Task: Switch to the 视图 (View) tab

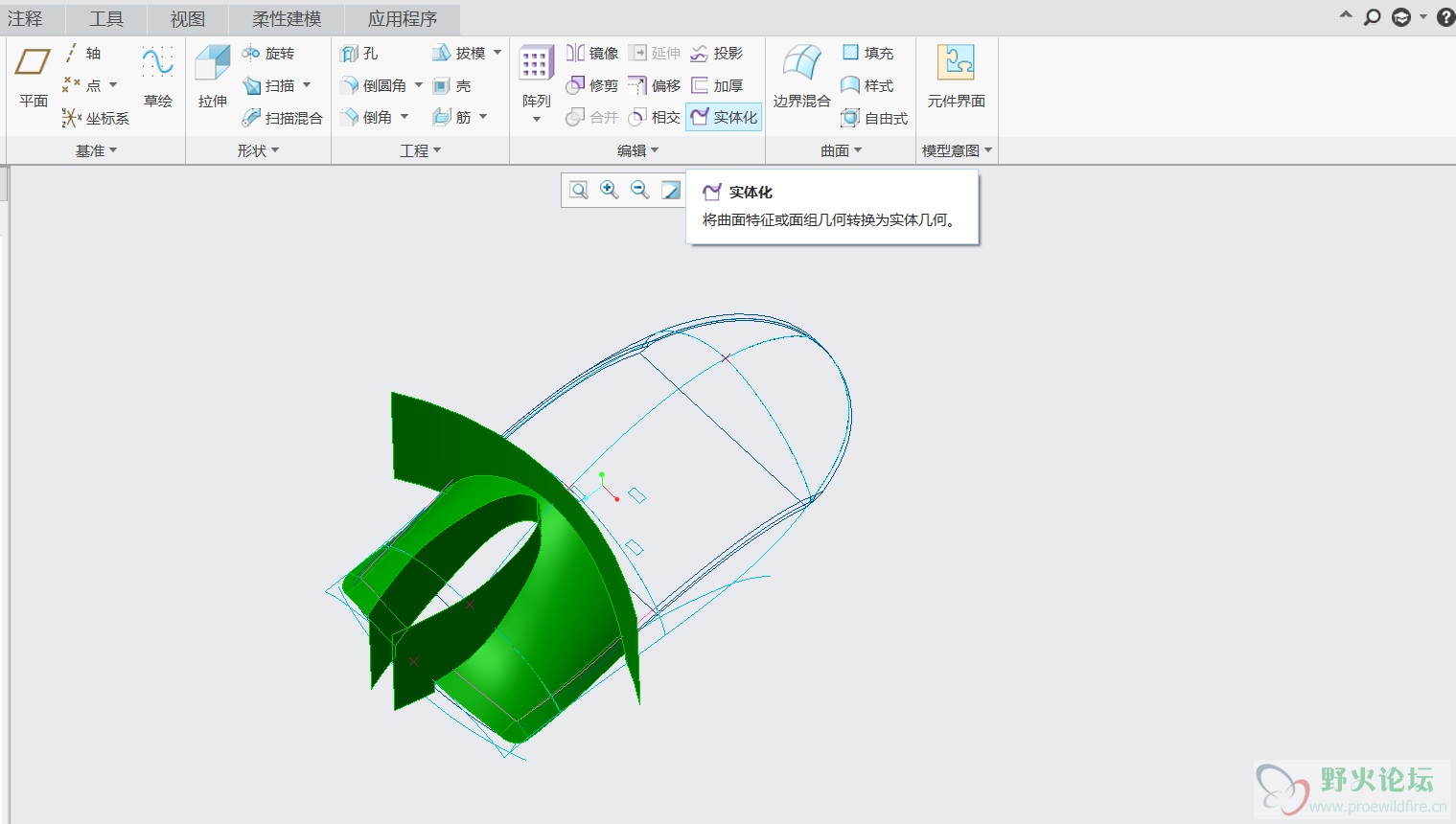Action: click(188, 18)
